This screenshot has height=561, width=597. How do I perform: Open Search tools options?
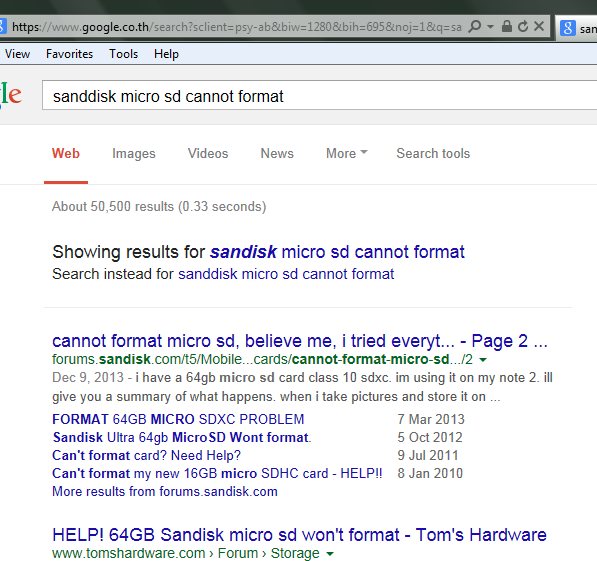pos(433,153)
